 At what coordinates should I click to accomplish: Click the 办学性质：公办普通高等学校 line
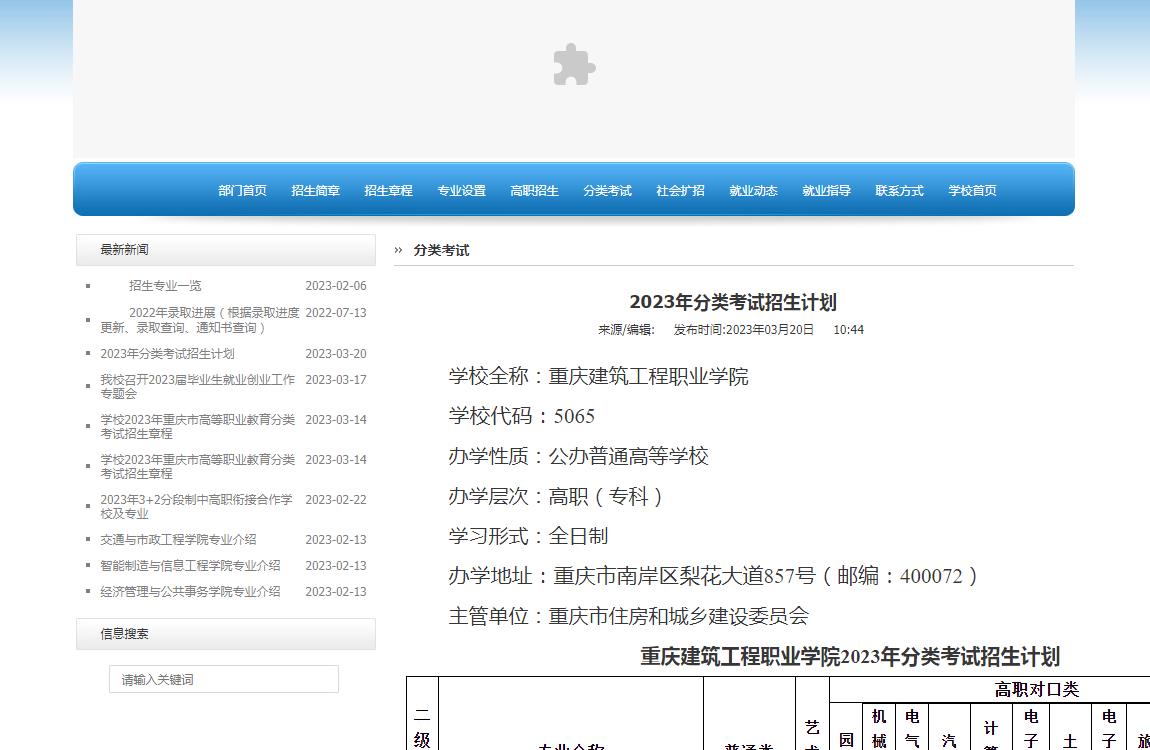click(579, 457)
